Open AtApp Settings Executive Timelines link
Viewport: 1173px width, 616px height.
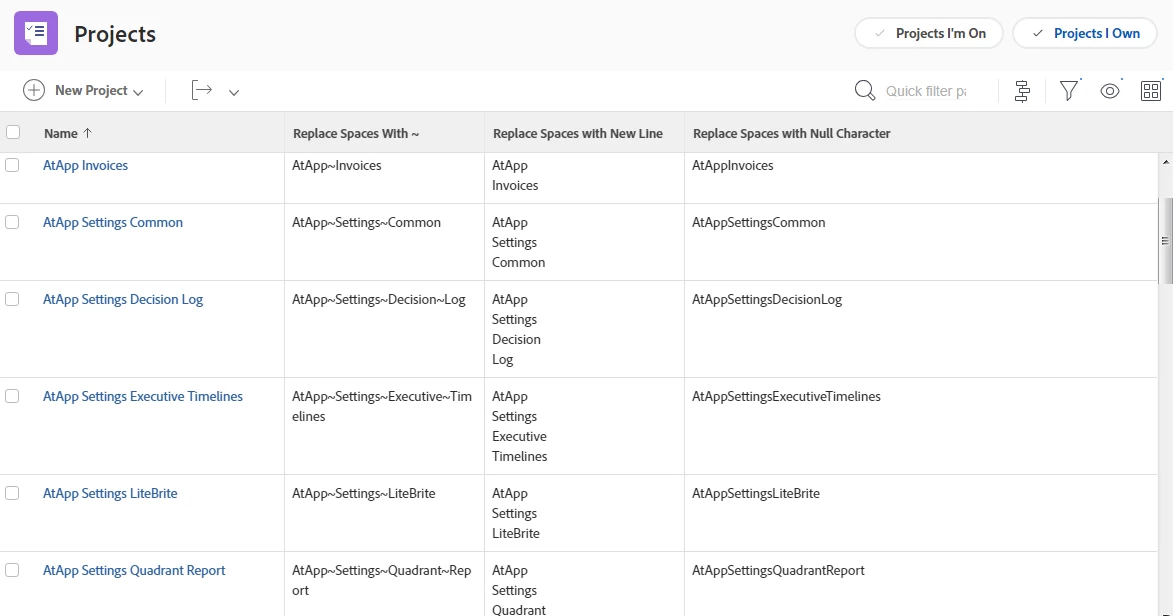pyautogui.click(x=143, y=396)
